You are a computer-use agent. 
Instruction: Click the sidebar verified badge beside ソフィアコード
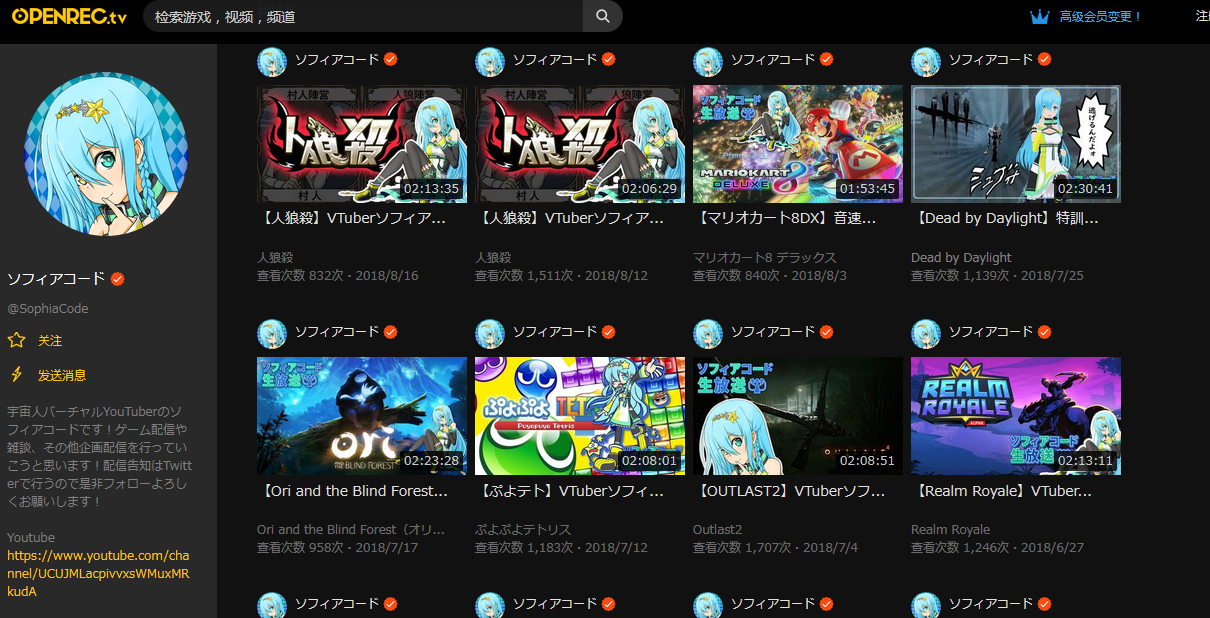pyautogui.click(x=117, y=279)
